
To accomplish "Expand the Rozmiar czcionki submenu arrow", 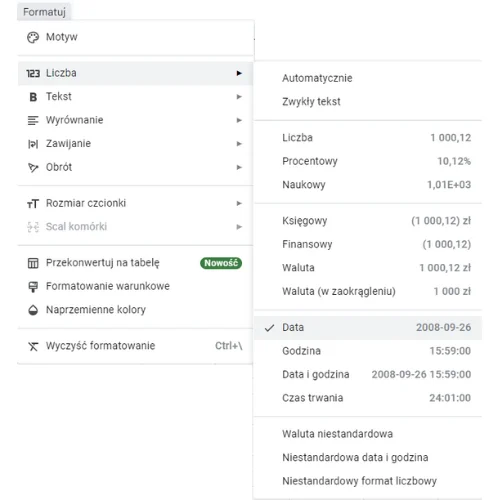I will click(x=239, y=203).
